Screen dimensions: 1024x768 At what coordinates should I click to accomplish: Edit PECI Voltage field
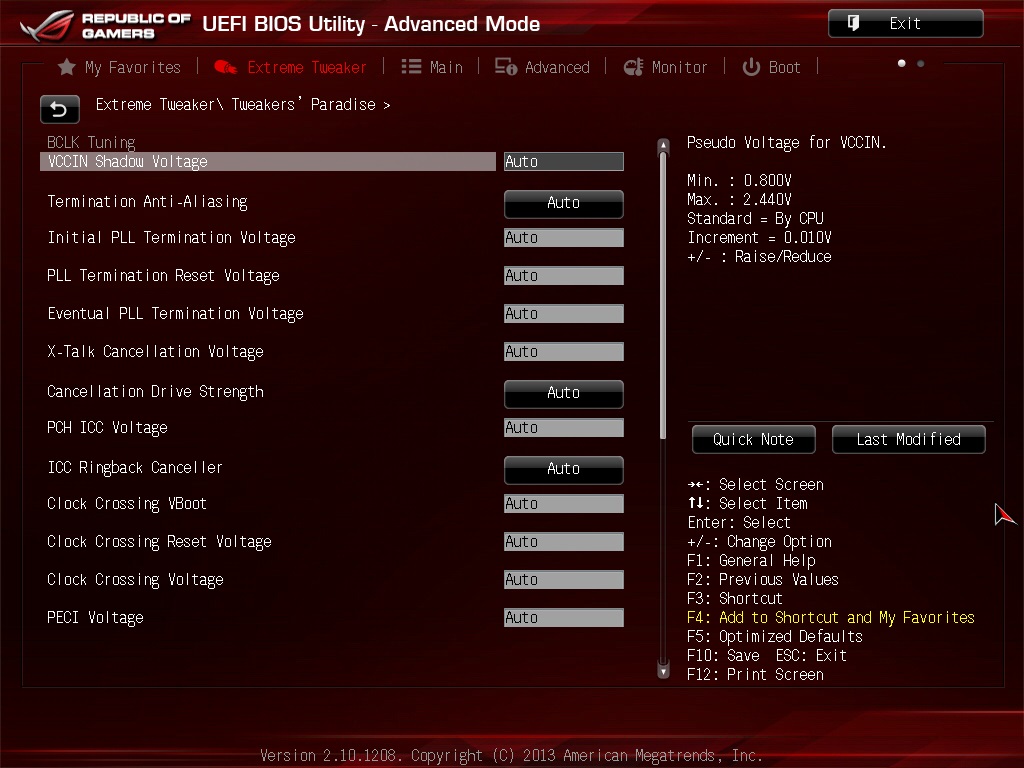point(564,618)
